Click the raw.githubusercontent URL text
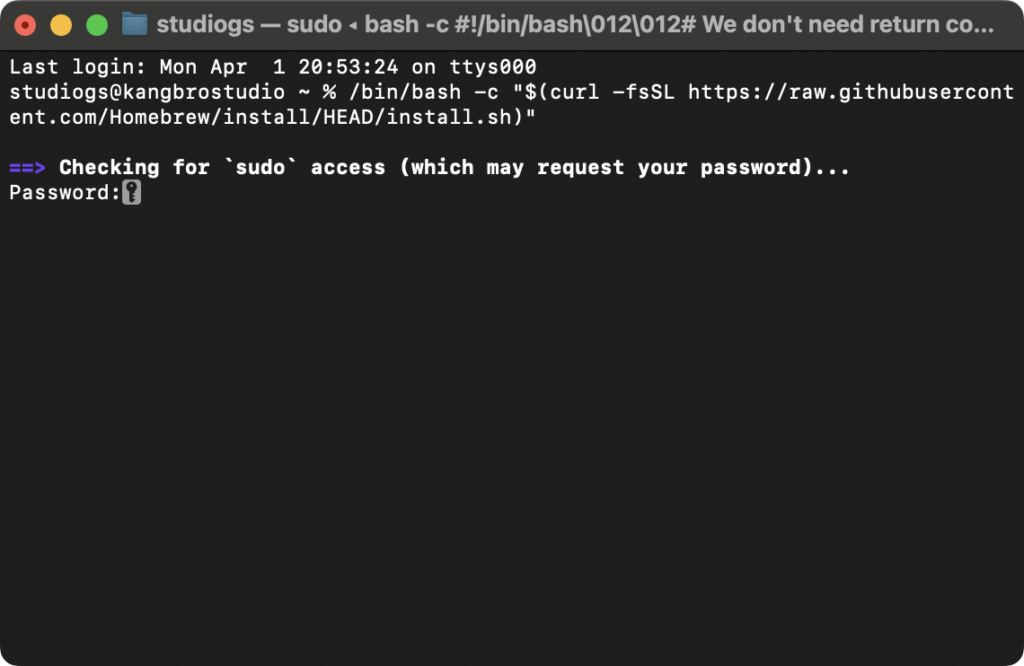The width and height of the screenshot is (1024, 666). click(511, 104)
